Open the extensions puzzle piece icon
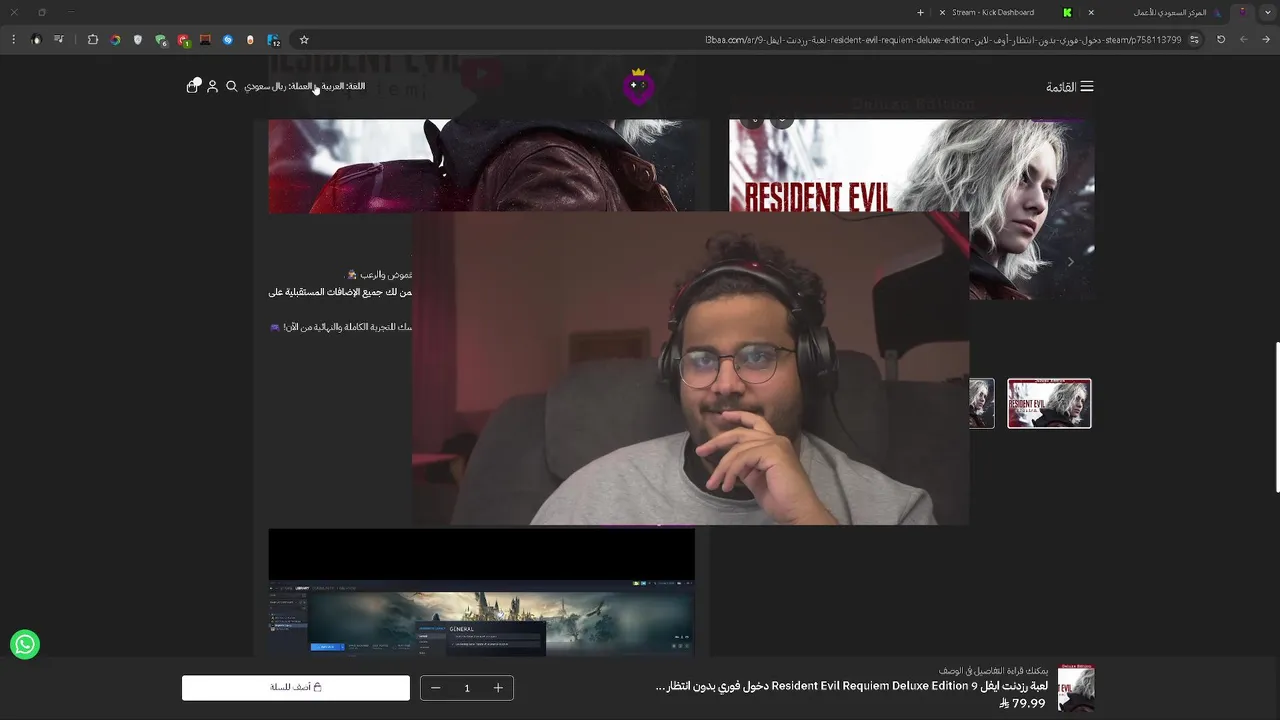1280x720 pixels. [93, 40]
